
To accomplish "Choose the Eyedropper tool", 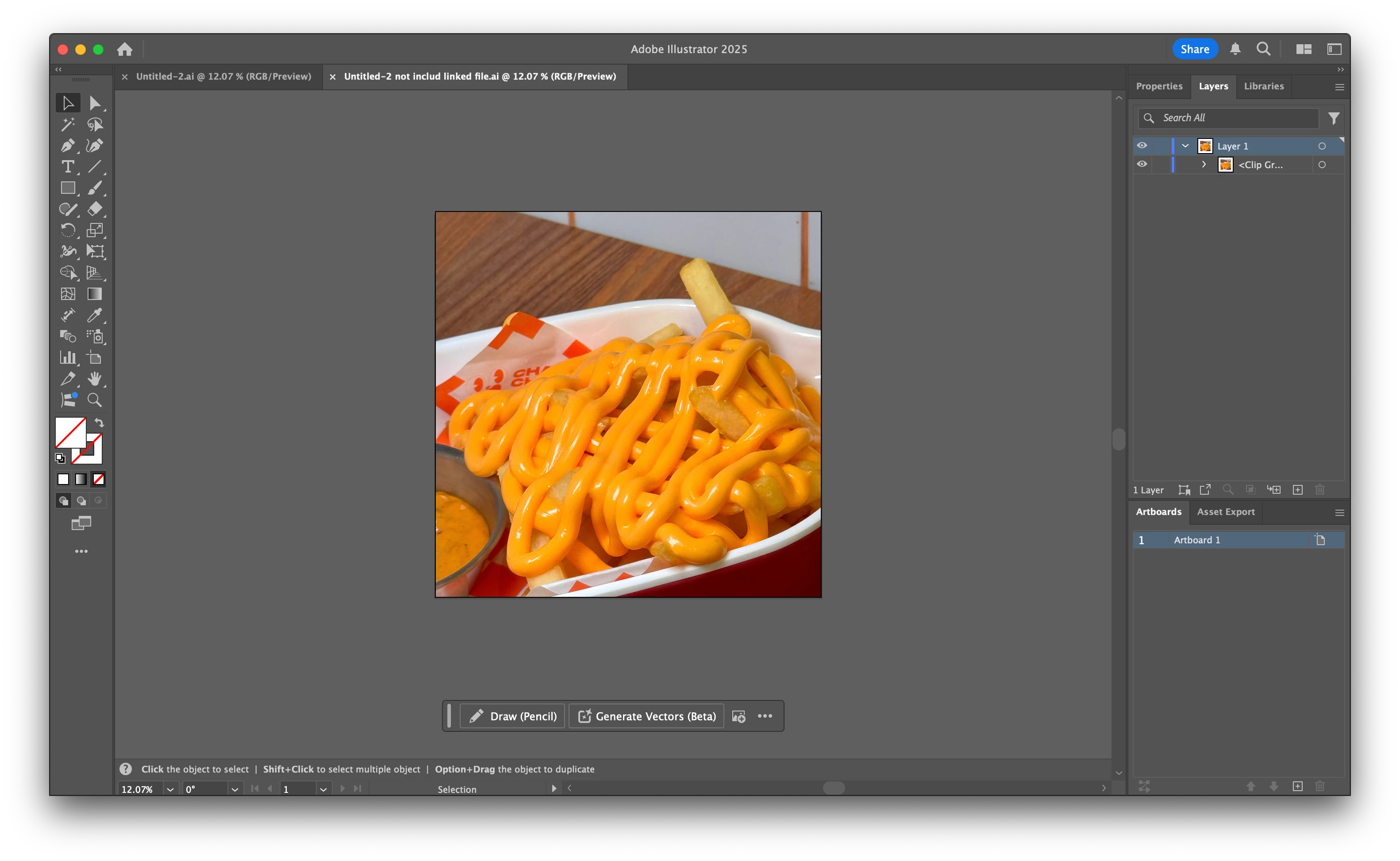I will (95, 315).
